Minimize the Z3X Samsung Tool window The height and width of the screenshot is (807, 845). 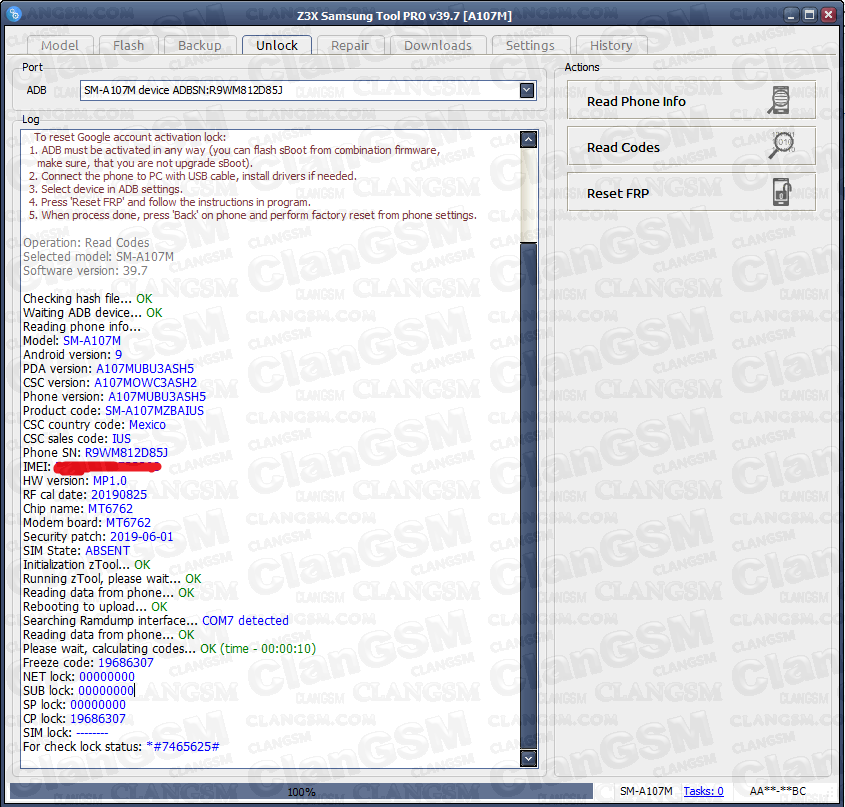point(791,15)
